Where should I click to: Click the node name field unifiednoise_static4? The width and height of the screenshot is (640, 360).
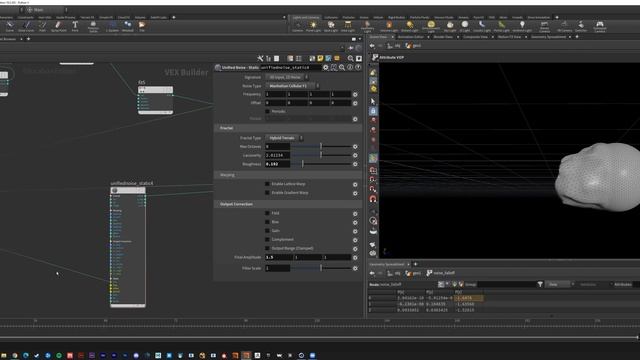290,67
